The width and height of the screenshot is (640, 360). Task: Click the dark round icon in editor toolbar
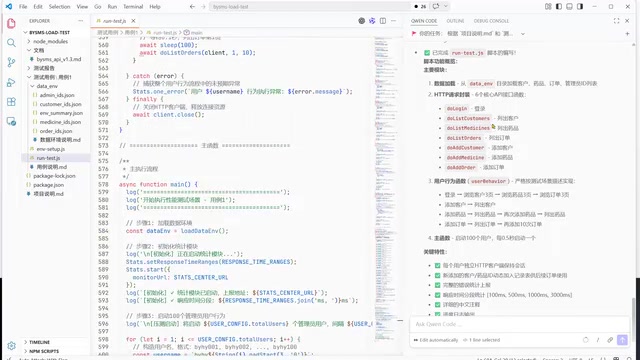362,21
